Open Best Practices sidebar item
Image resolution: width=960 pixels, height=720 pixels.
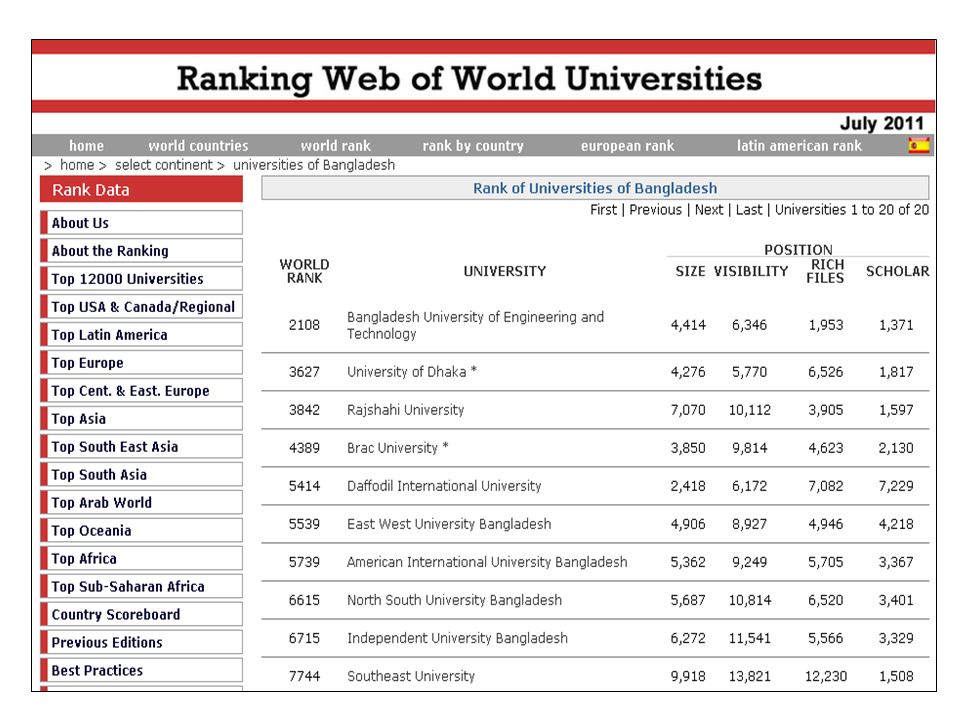click(x=141, y=670)
